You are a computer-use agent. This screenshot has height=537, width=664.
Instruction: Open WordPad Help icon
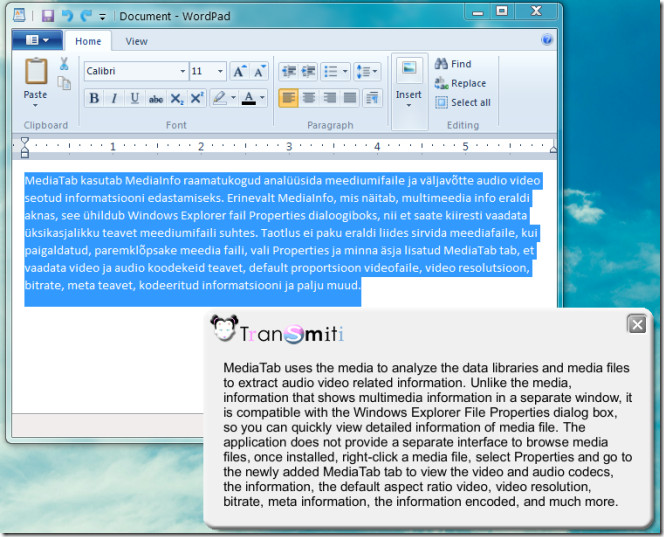coord(547,41)
